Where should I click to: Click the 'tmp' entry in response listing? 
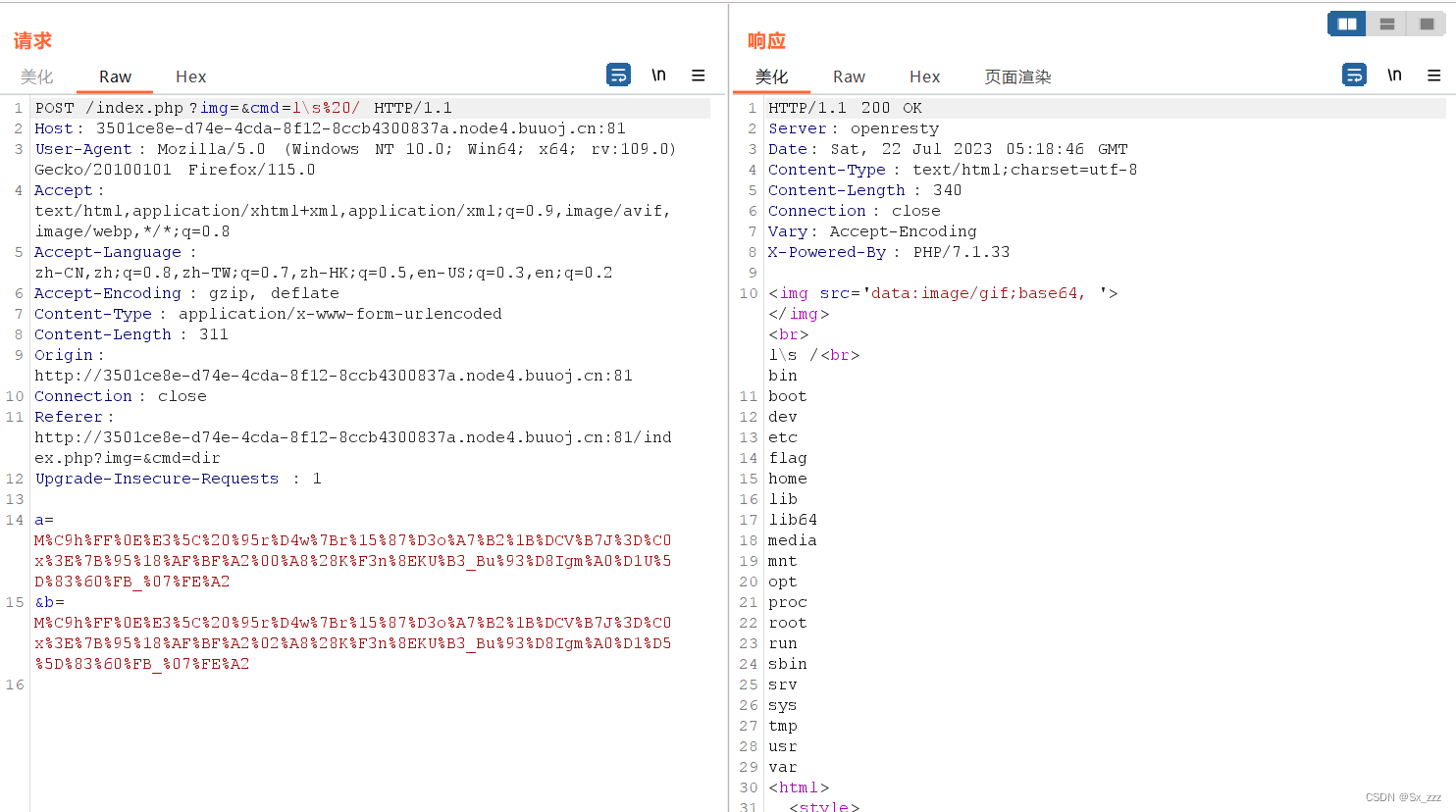click(x=783, y=726)
